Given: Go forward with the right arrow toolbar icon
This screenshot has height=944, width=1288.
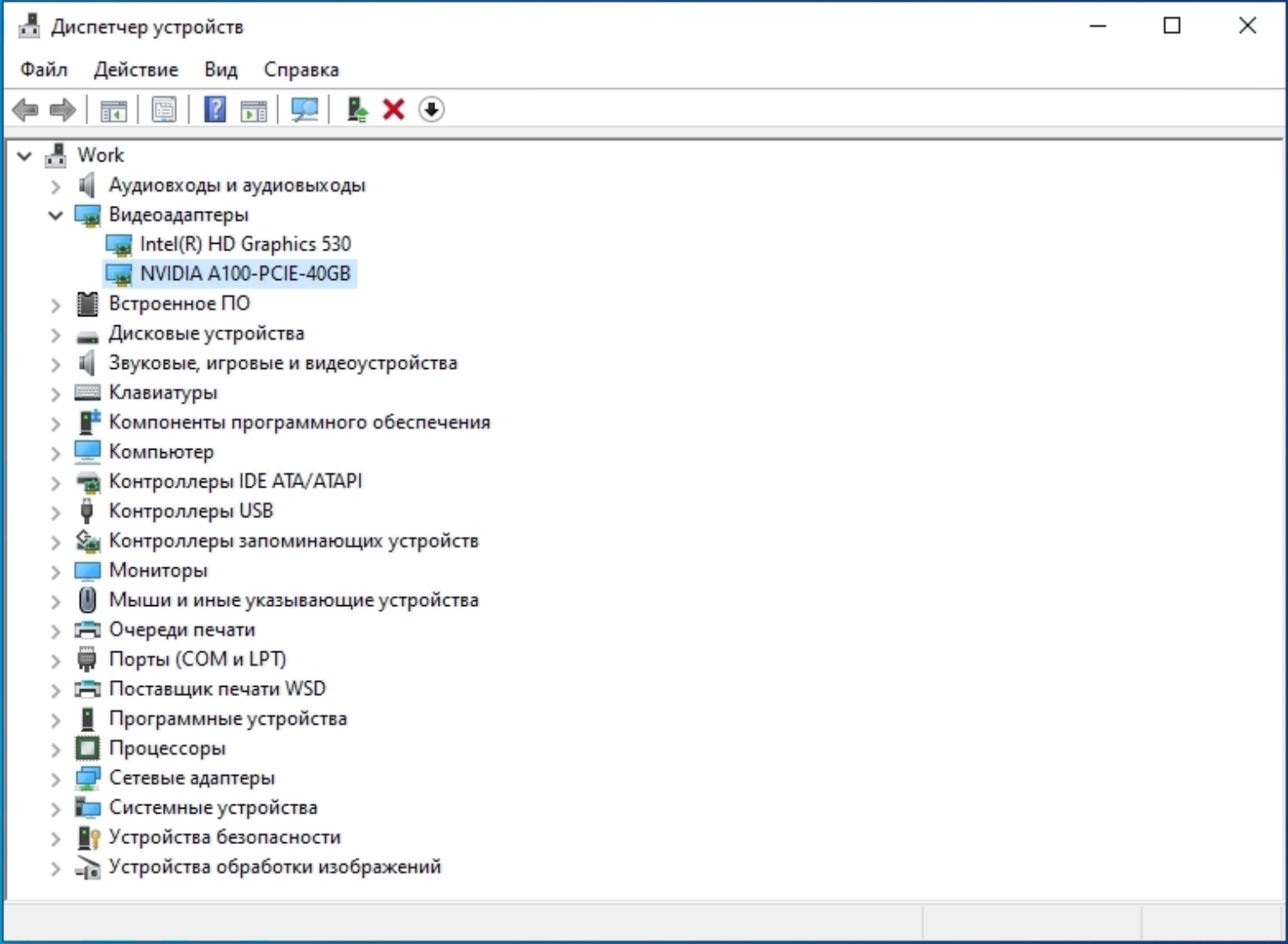Looking at the screenshot, I should point(63,109).
